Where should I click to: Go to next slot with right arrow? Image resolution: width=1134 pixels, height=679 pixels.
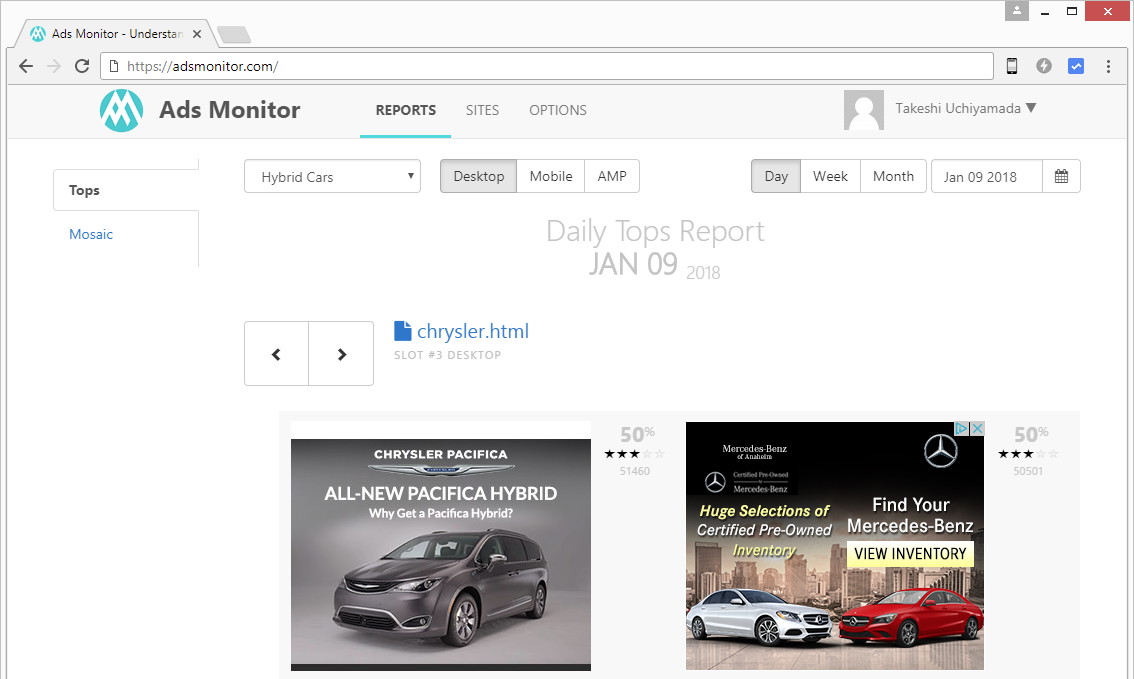[x=341, y=354]
